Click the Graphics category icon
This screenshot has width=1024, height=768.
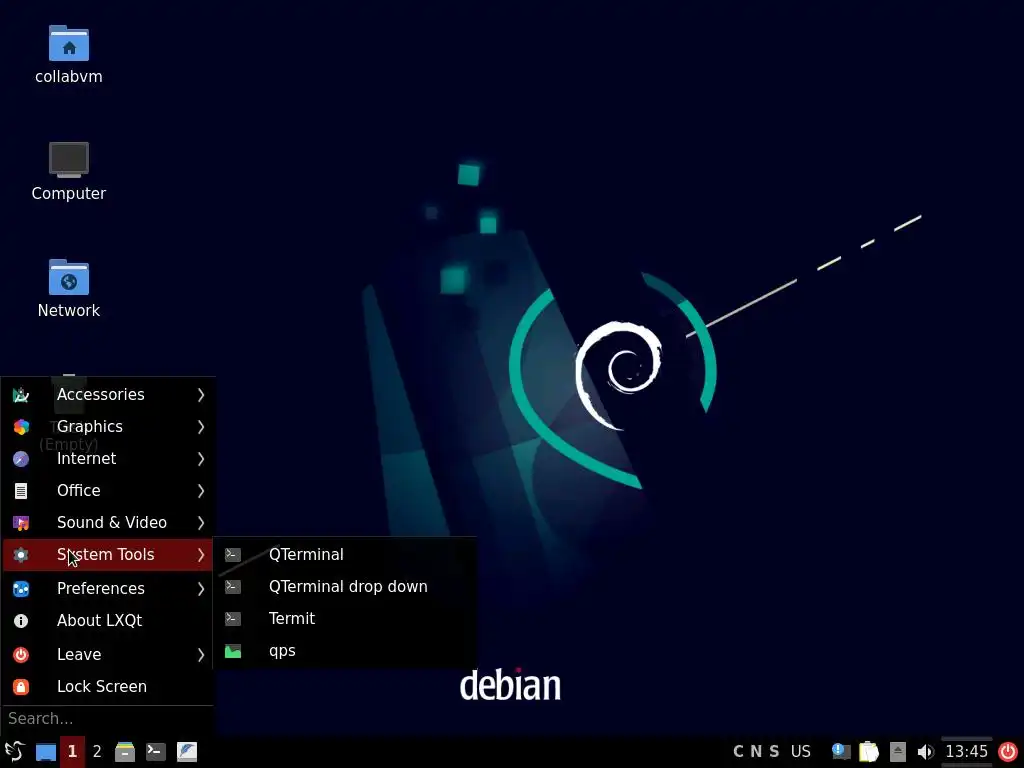[21, 426]
